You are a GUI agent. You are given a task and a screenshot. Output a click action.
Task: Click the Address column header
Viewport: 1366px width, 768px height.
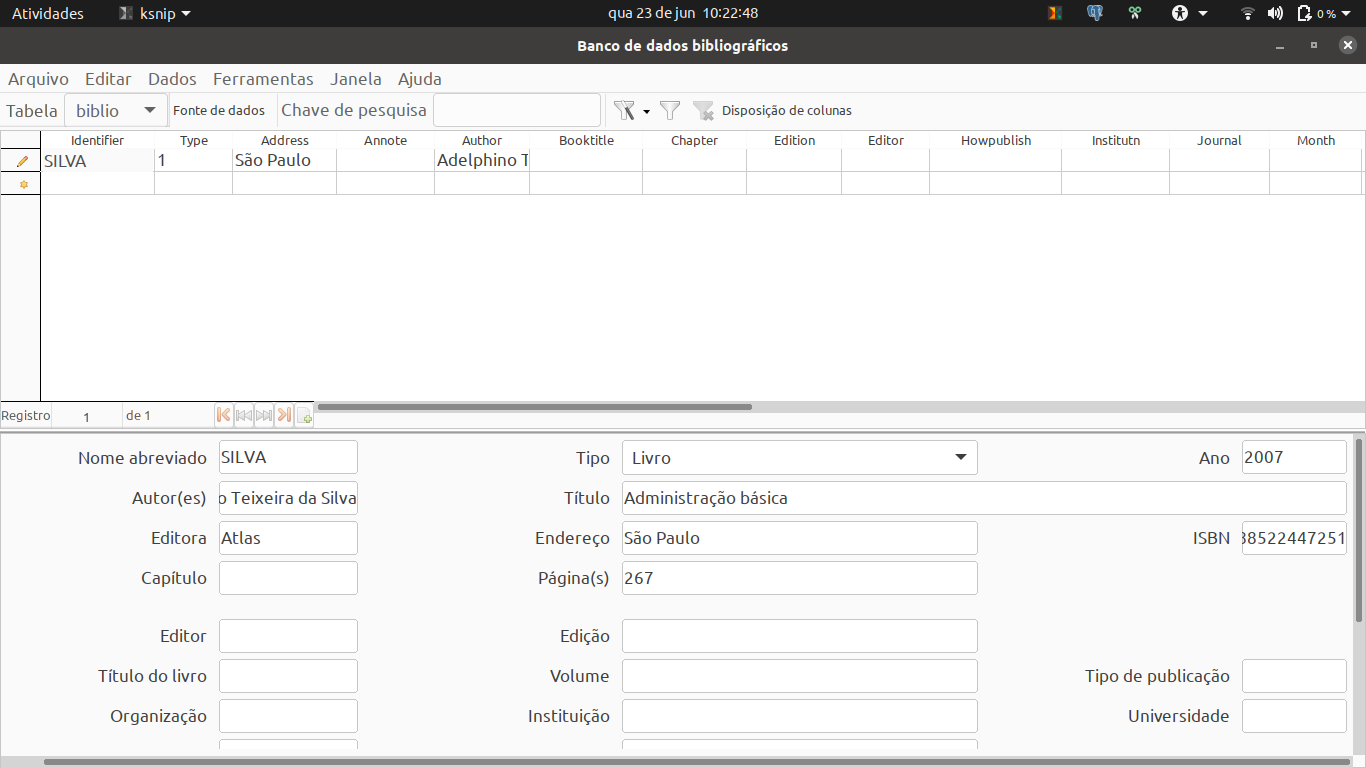click(285, 140)
